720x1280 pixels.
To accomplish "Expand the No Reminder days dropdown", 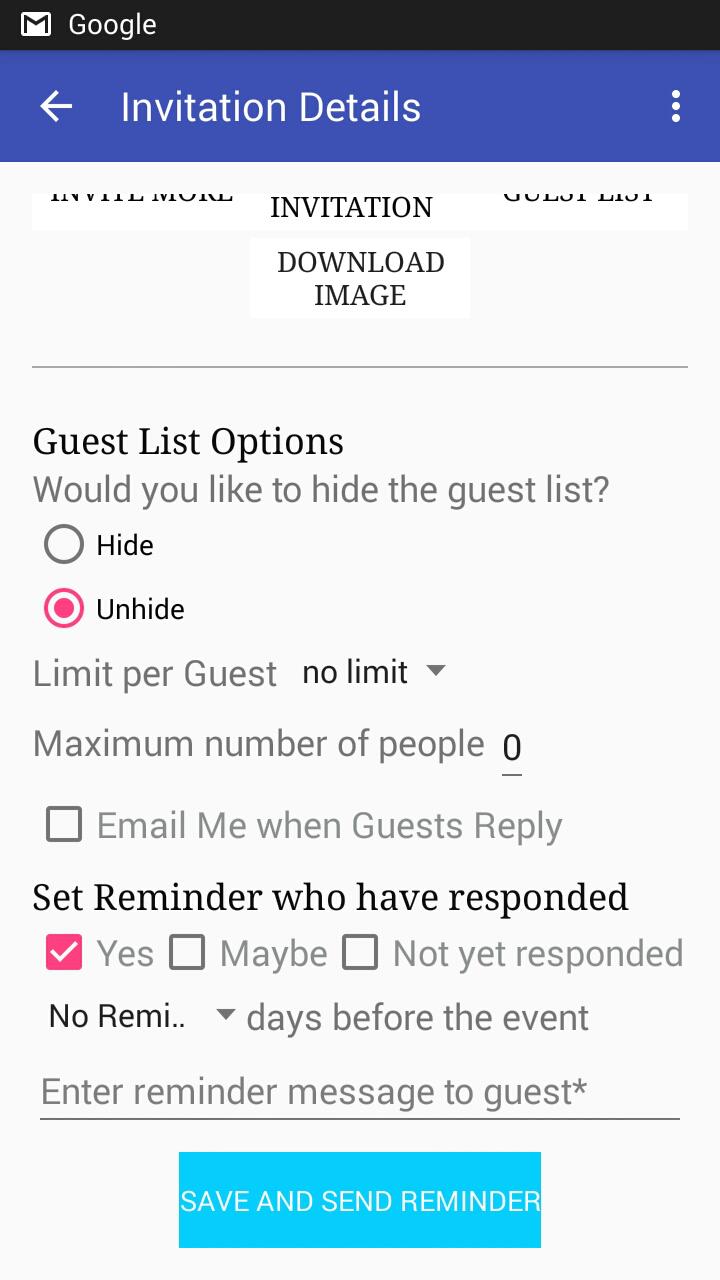I will pyautogui.click(x=141, y=1017).
